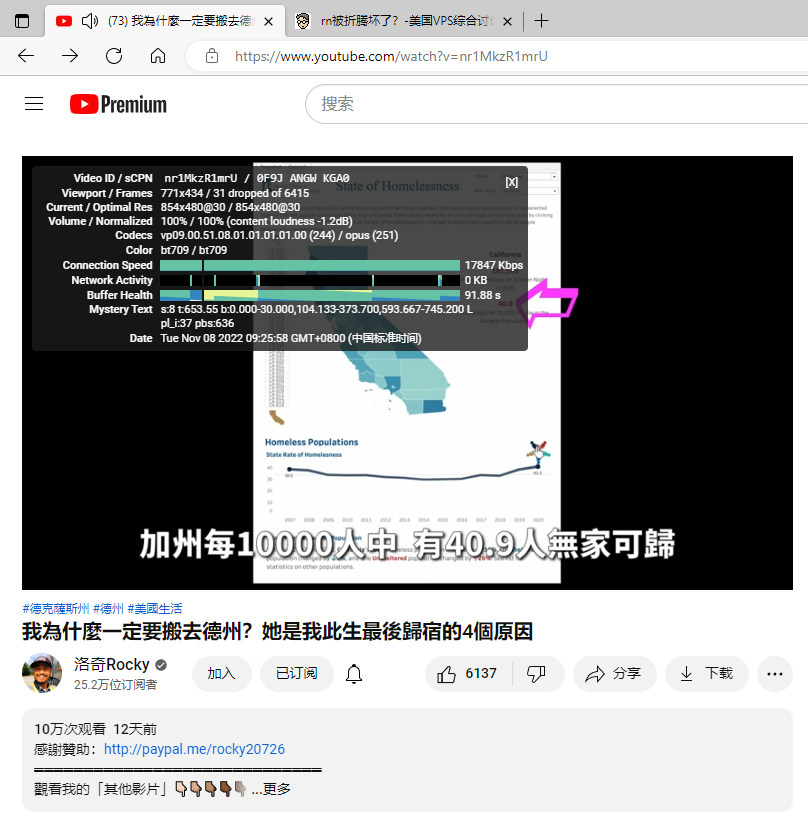Click the Date Tue Nov 08 2022 line

(291, 338)
